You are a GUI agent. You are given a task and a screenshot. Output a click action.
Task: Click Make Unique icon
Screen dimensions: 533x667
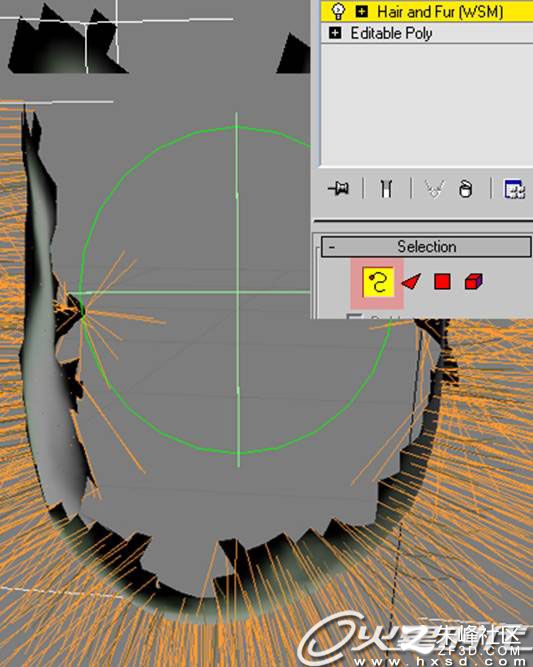435,188
